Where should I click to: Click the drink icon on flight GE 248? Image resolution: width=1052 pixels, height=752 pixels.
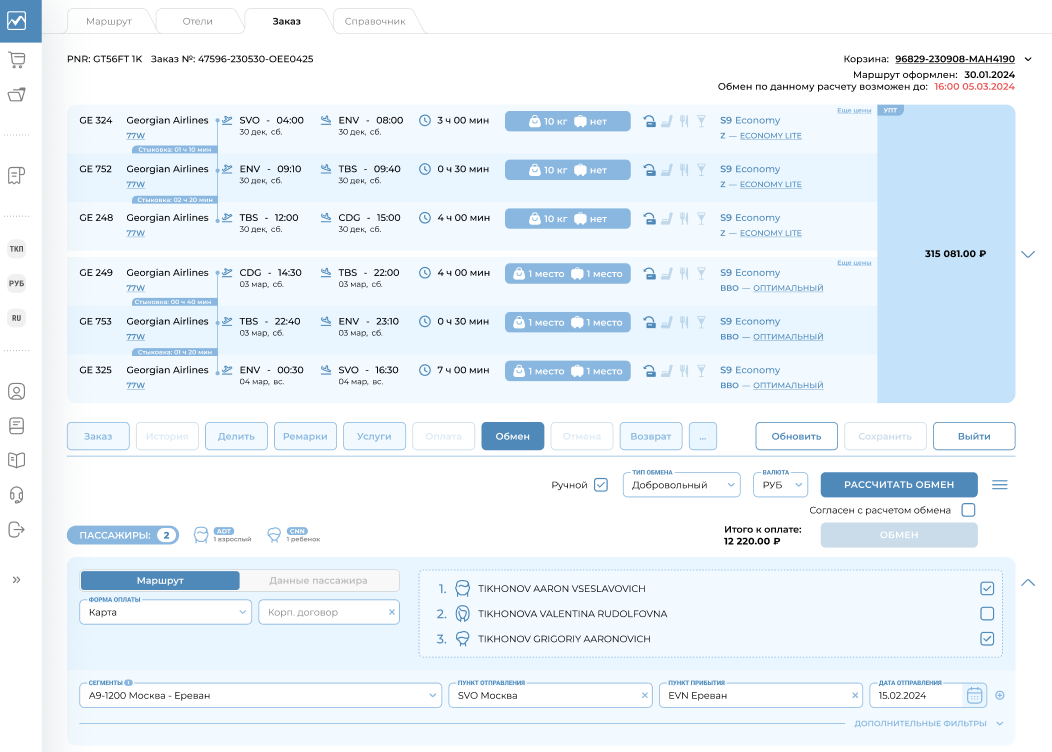pos(700,218)
